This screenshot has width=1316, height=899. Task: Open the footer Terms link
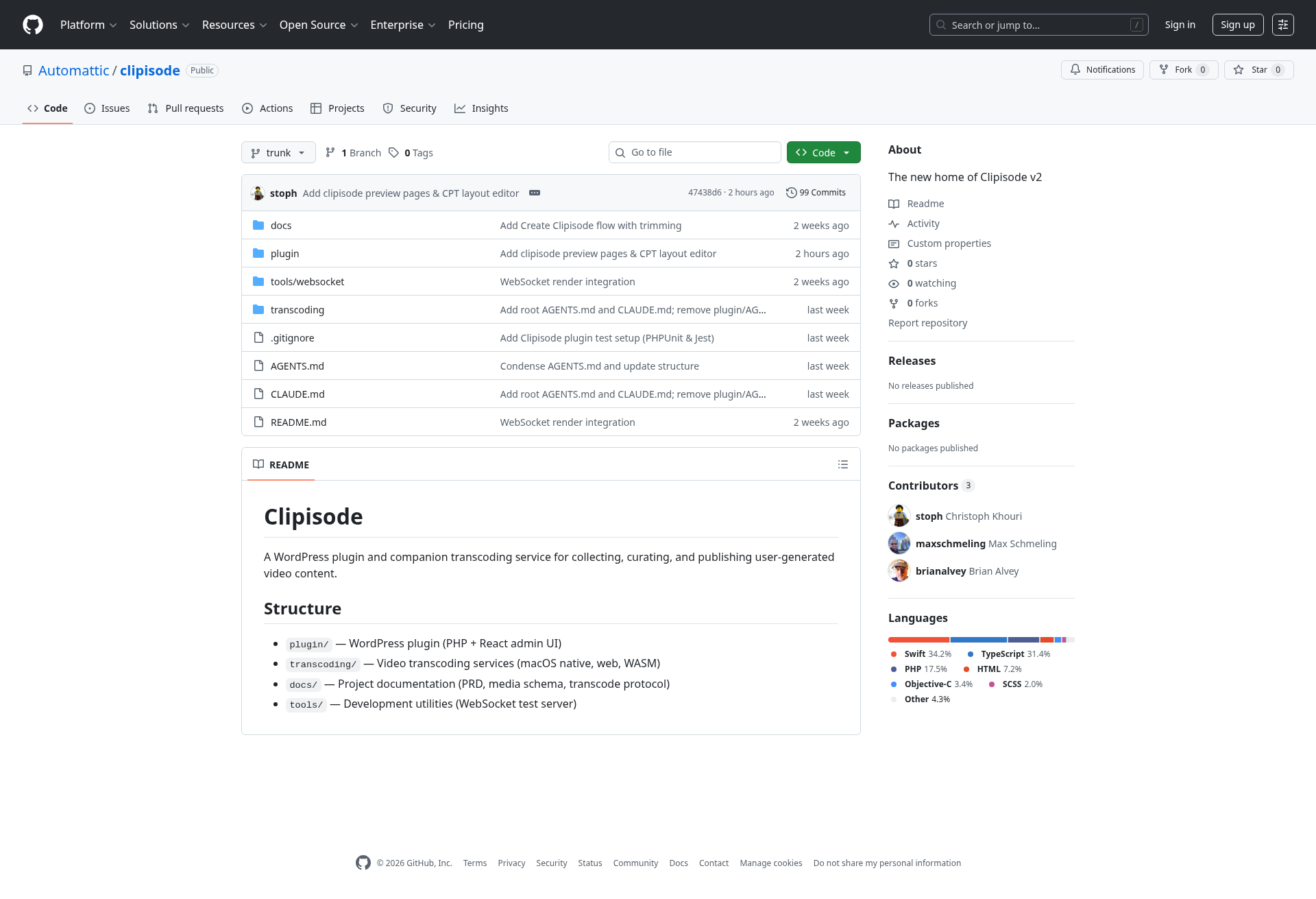pos(475,863)
